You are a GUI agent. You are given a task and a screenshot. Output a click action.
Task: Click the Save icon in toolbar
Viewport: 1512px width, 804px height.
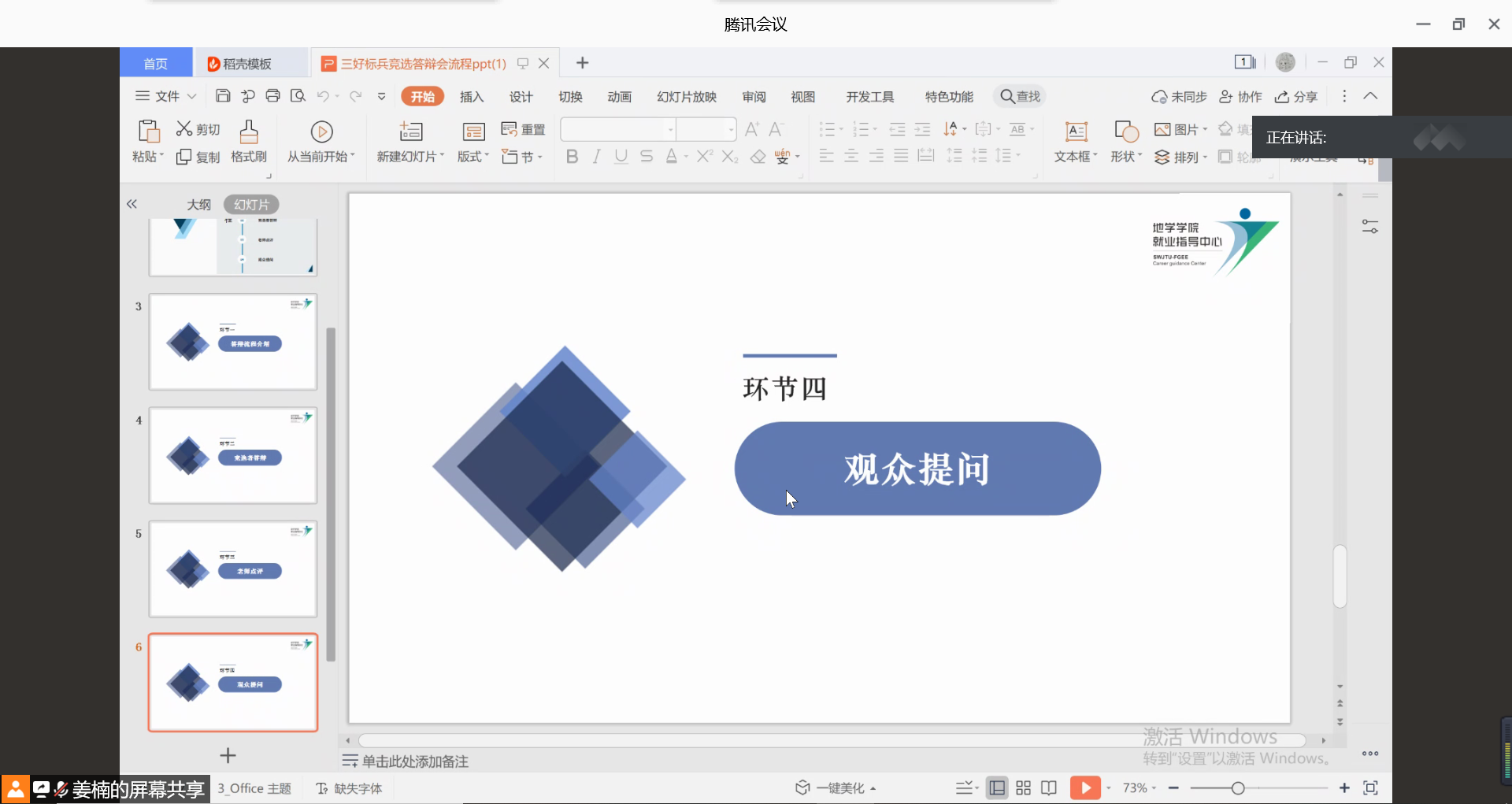[223, 96]
